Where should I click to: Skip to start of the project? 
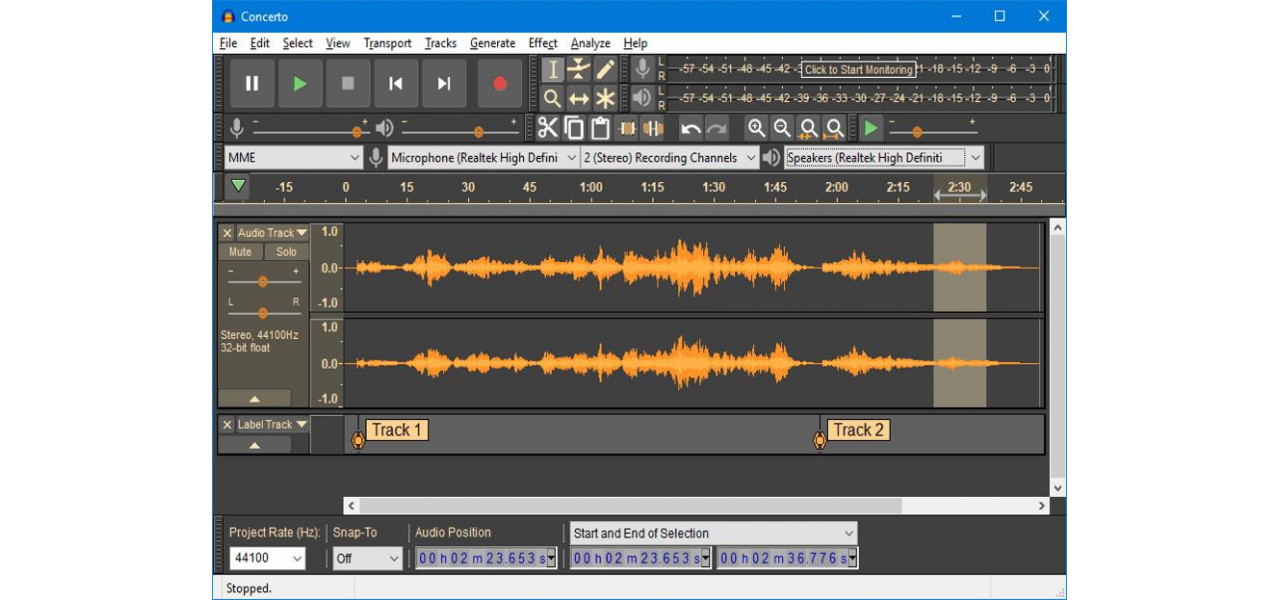point(396,84)
